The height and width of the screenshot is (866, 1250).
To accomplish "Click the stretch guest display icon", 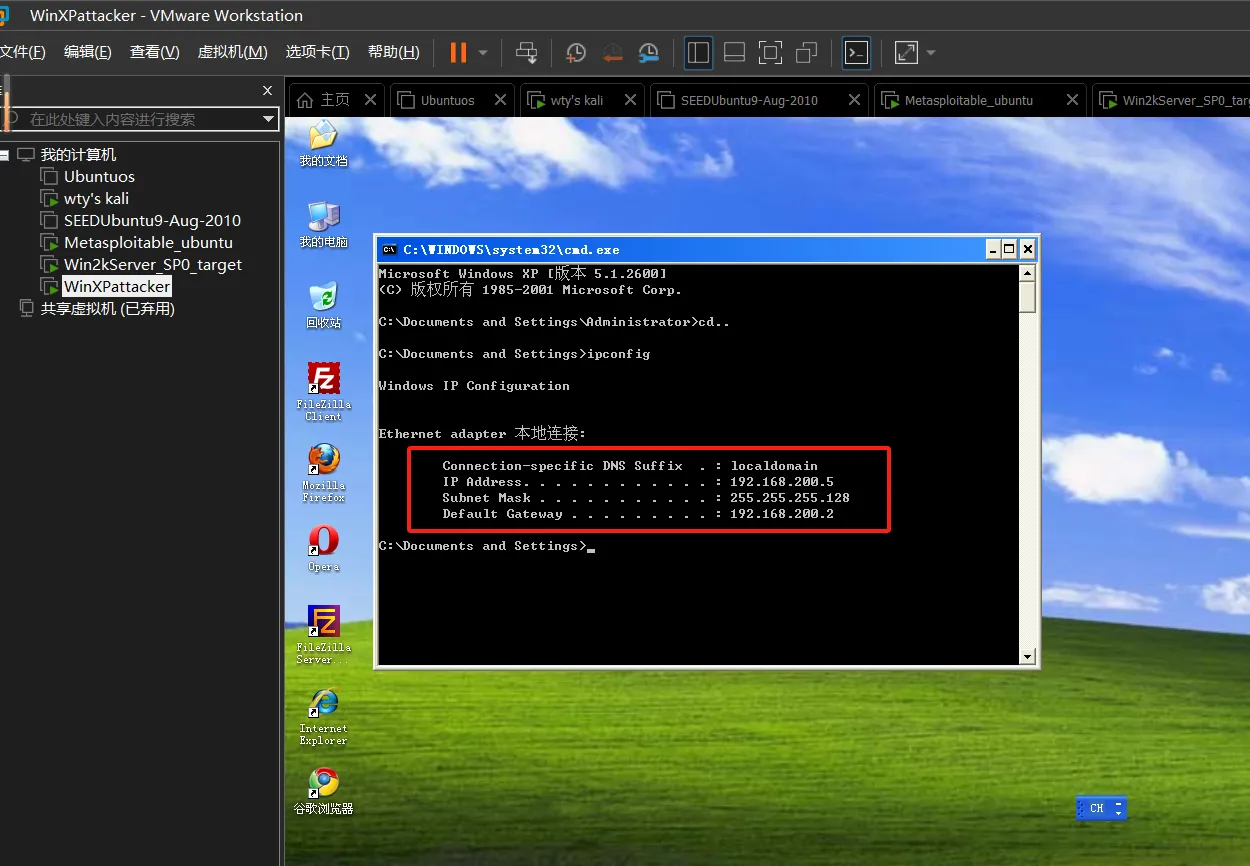I will pyautogui.click(x=906, y=53).
